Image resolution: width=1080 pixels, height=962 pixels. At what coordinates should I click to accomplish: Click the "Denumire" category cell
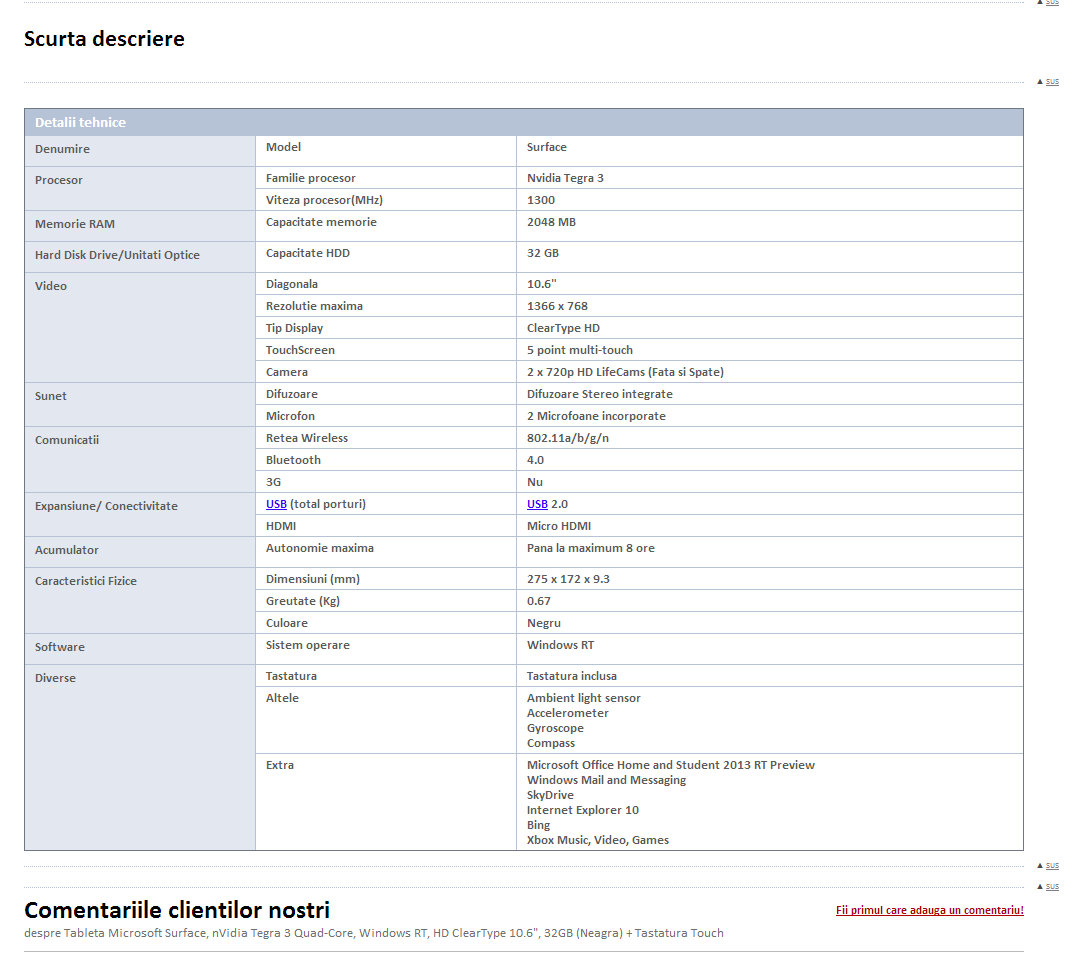pyautogui.click(x=140, y=150)
